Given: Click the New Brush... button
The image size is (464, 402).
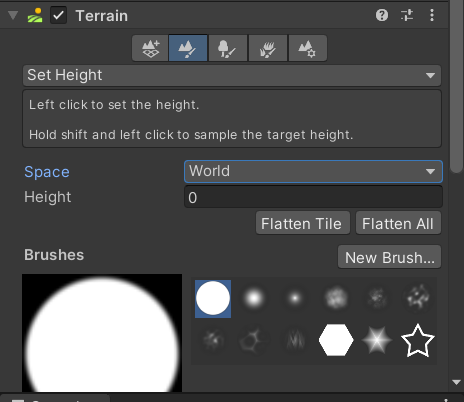Looking at the screenshot, I should pos(389,257).
